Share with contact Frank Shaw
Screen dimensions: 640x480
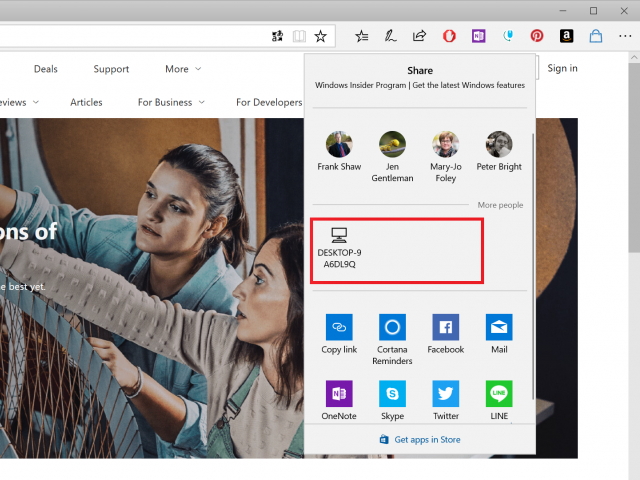coord(339,151)
